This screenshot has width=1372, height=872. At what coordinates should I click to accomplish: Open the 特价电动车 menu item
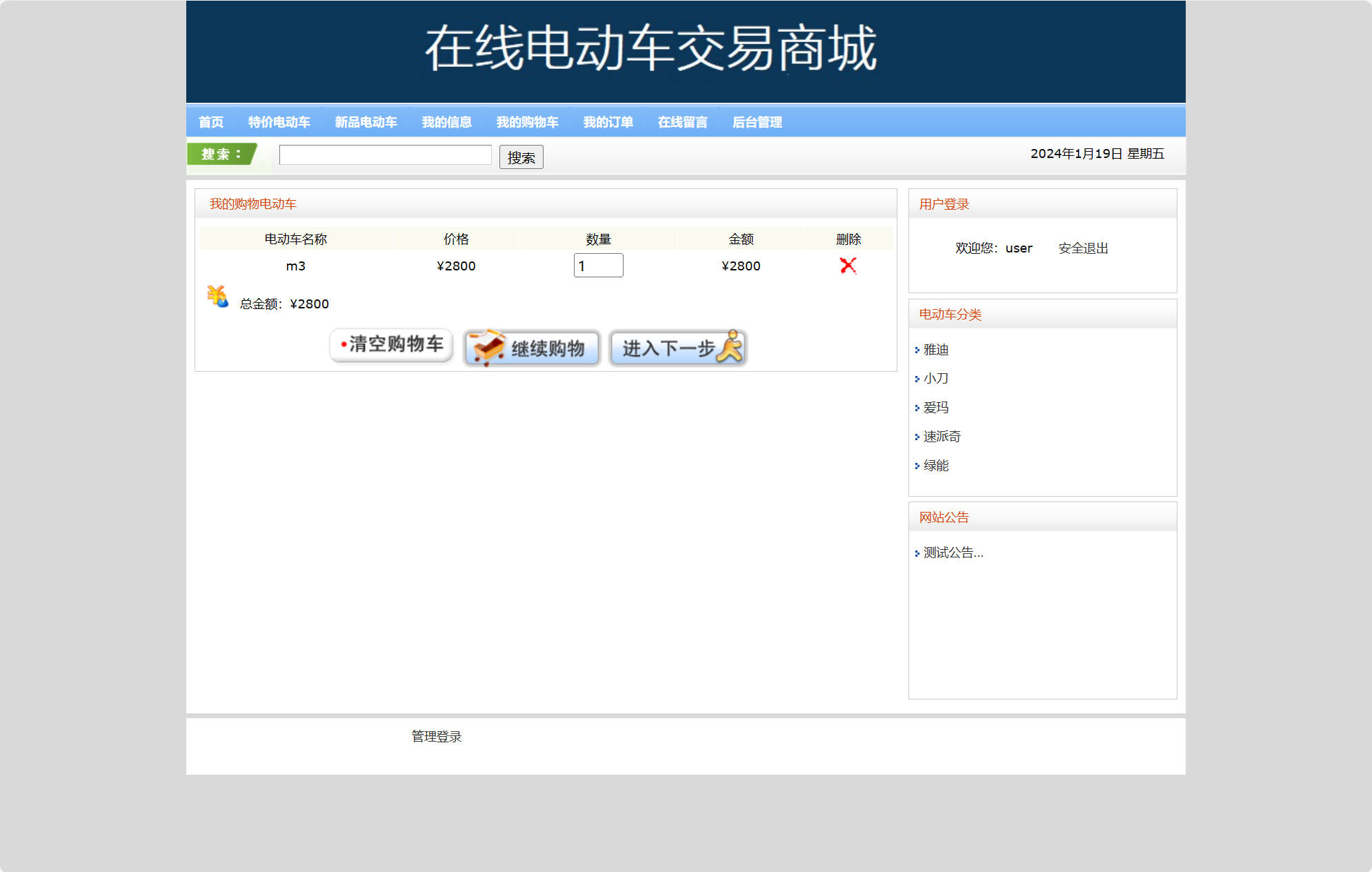click(278, 121)
